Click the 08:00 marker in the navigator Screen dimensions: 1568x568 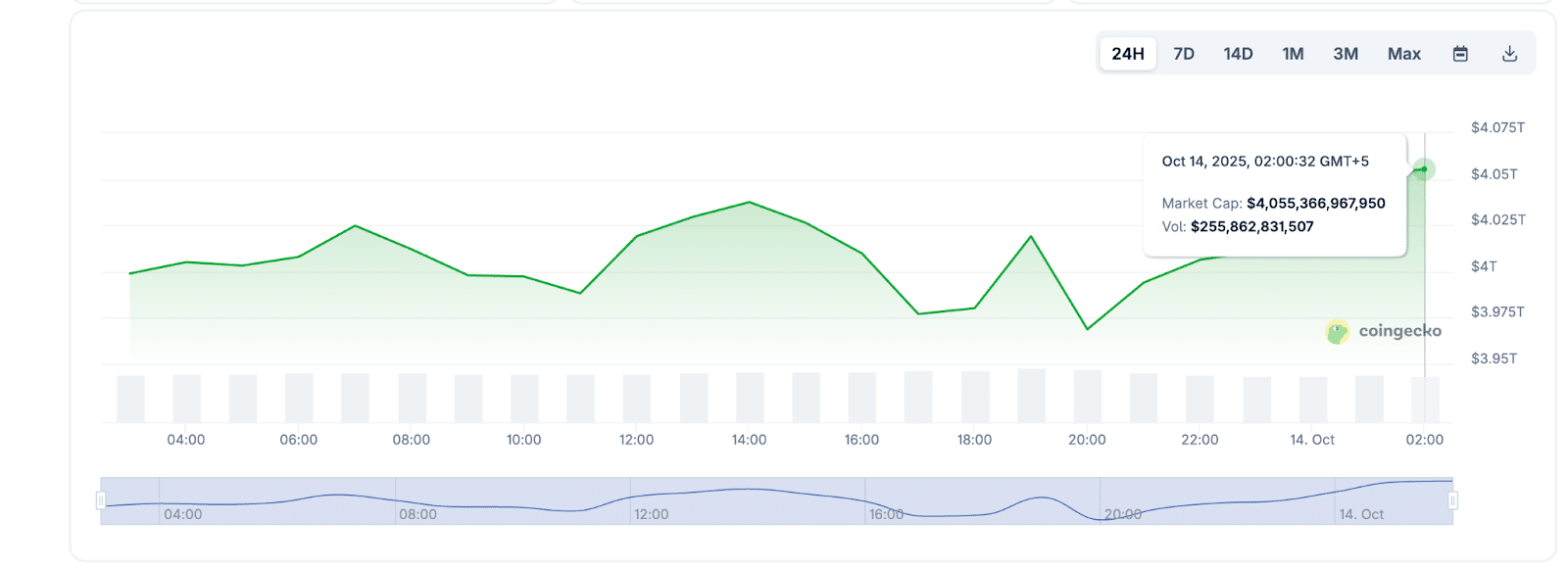click(417, 514)
